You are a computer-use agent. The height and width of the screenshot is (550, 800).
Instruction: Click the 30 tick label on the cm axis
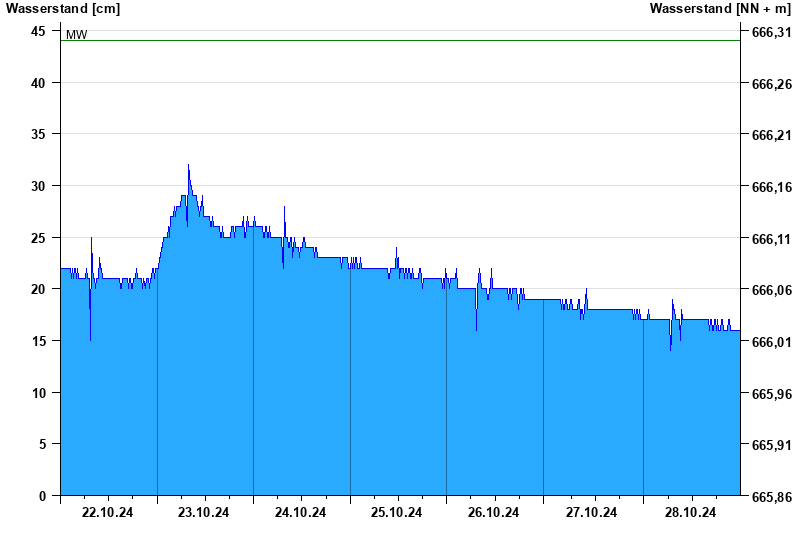click(38, 186)
